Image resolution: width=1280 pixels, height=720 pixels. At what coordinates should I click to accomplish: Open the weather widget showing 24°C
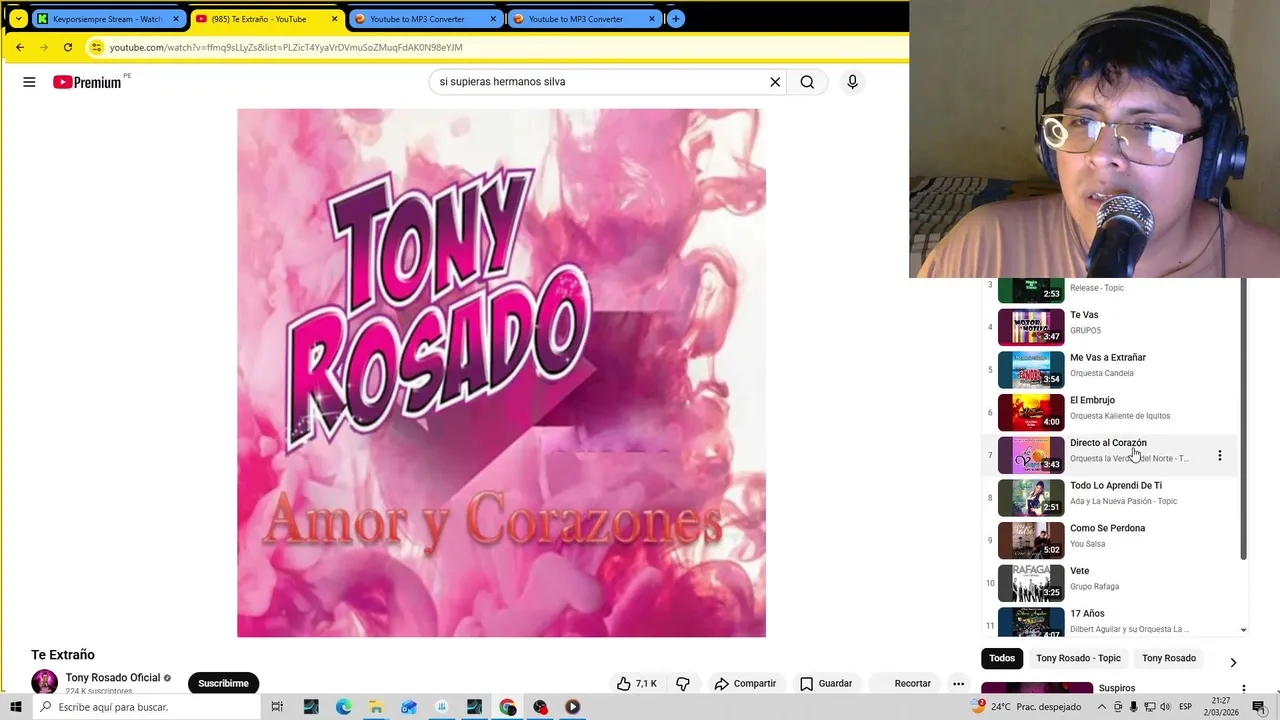1026,707
